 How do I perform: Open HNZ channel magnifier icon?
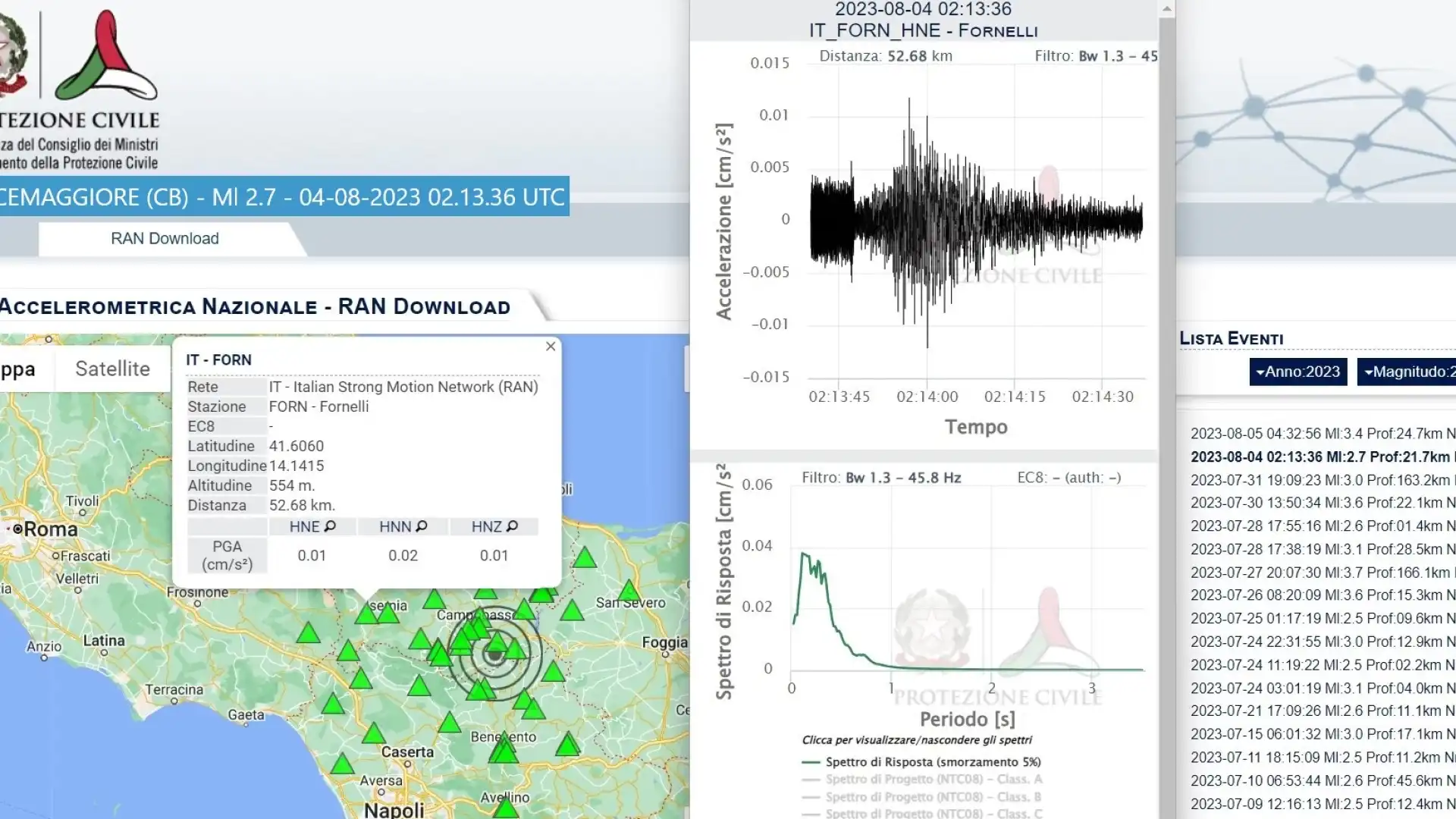pos(513,526)
